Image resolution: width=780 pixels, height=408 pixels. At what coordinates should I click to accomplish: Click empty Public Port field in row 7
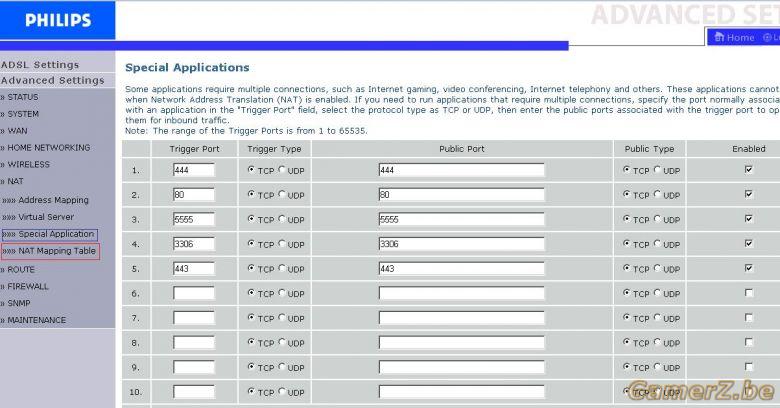click(x=461, y=318)
